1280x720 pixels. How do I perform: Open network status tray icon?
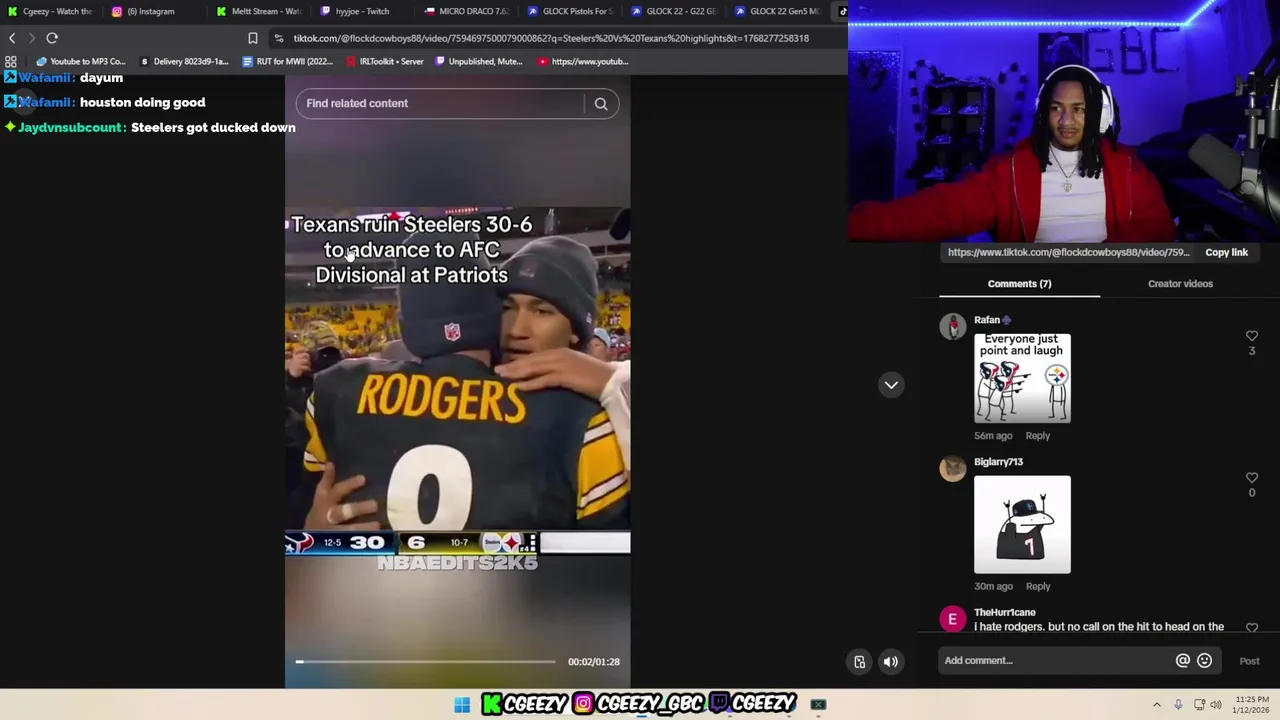point(1199,705)
